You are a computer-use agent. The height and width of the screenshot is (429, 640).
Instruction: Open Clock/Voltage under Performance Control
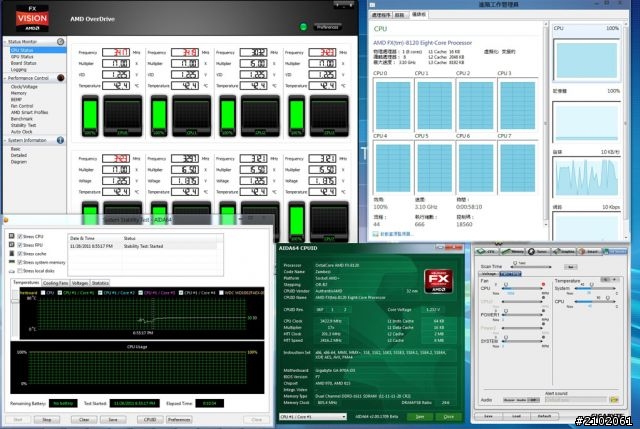click(x=24, y=87)
